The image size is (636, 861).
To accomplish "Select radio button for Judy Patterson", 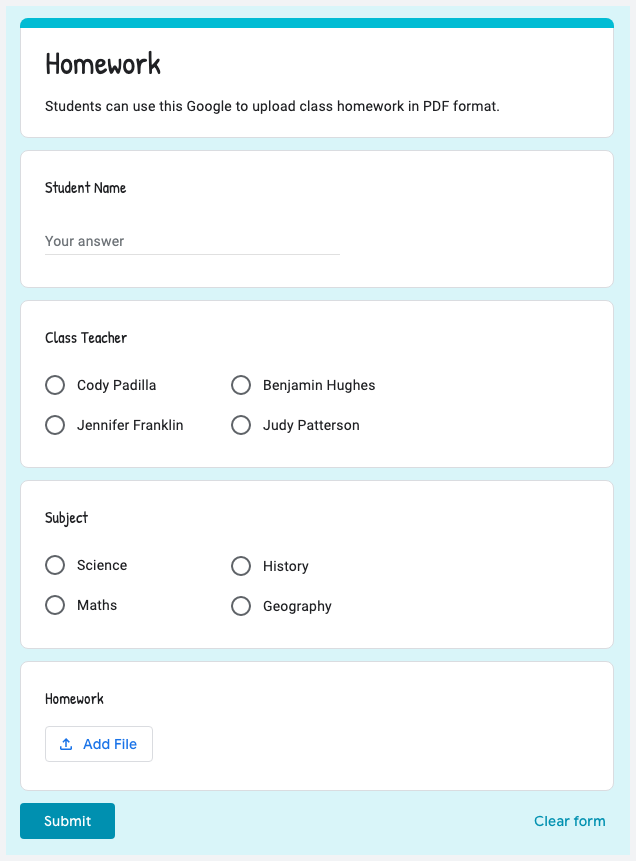I will coord(241,425).
